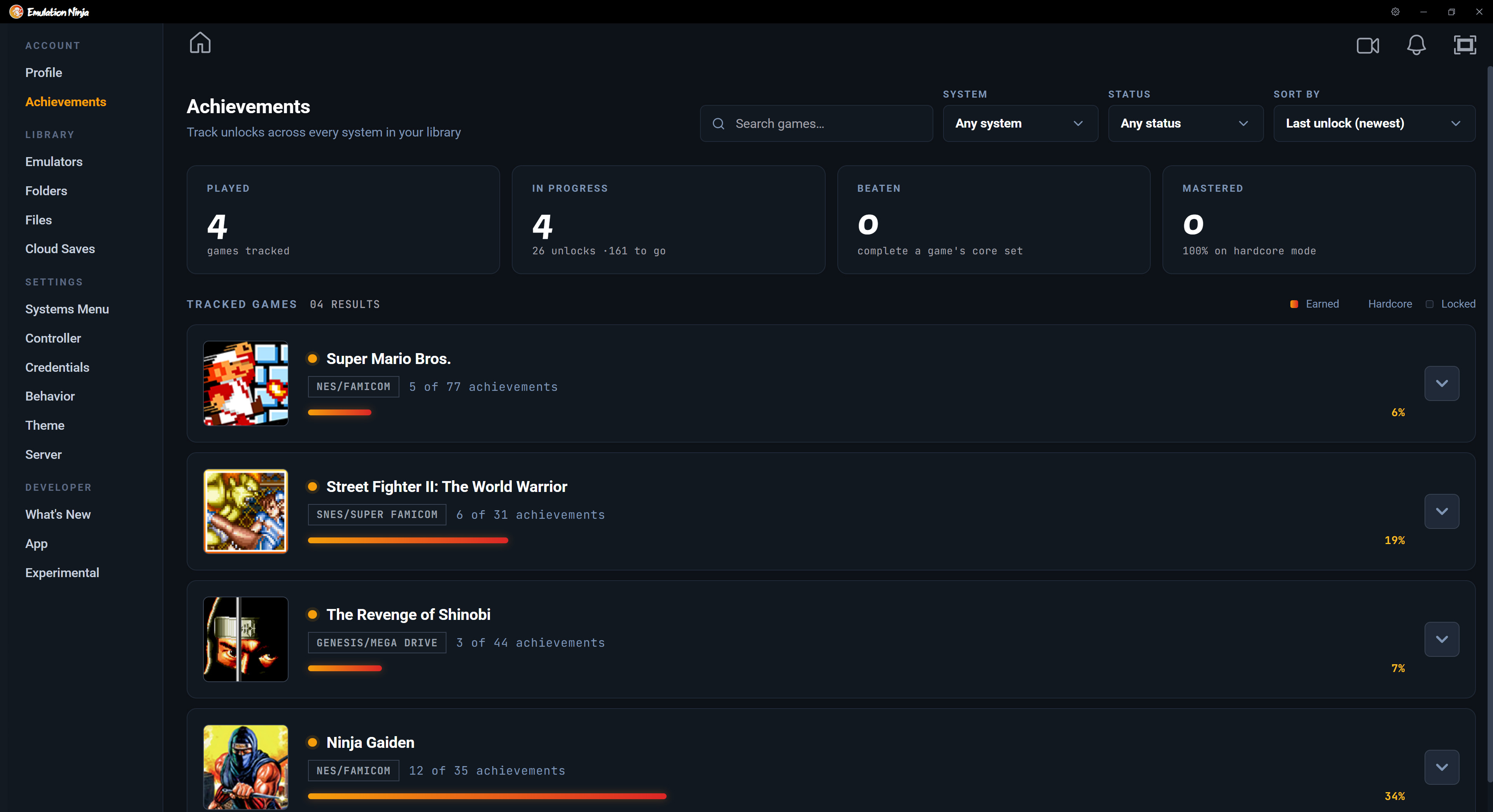Click NES/FAMICOM tag on Ninja Gaiden
Image resolution: width=1493 pixels, height=812 pixels.
pos(353,771)
